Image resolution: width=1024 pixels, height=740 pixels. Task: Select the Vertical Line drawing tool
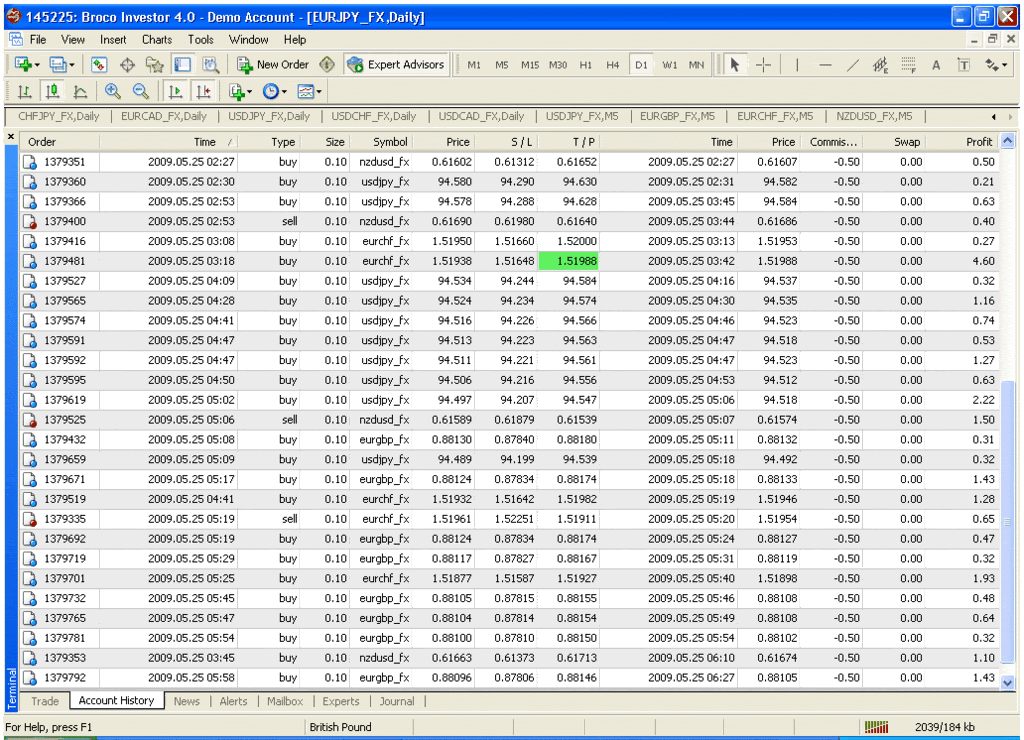click(x=797, y=65)
